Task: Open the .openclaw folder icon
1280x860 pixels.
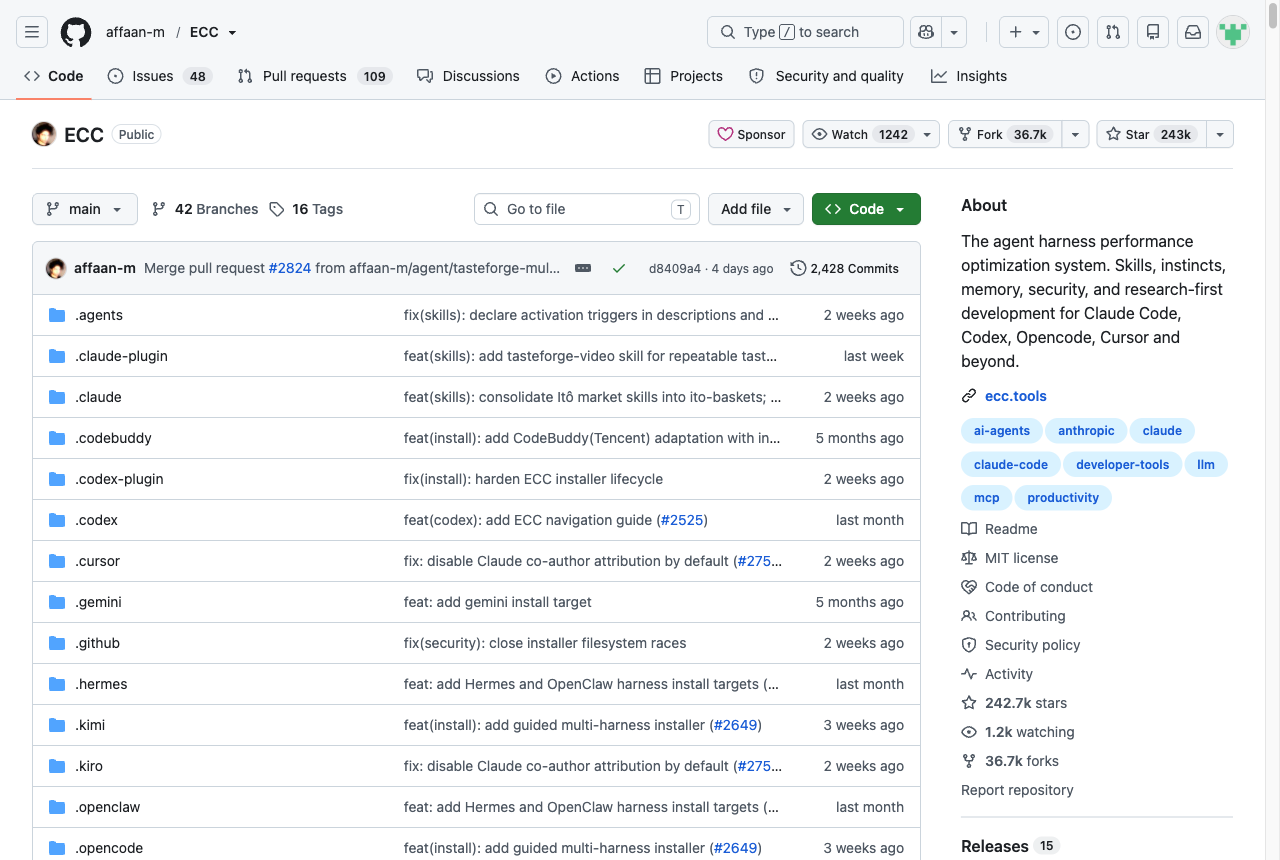Action: 57,807
